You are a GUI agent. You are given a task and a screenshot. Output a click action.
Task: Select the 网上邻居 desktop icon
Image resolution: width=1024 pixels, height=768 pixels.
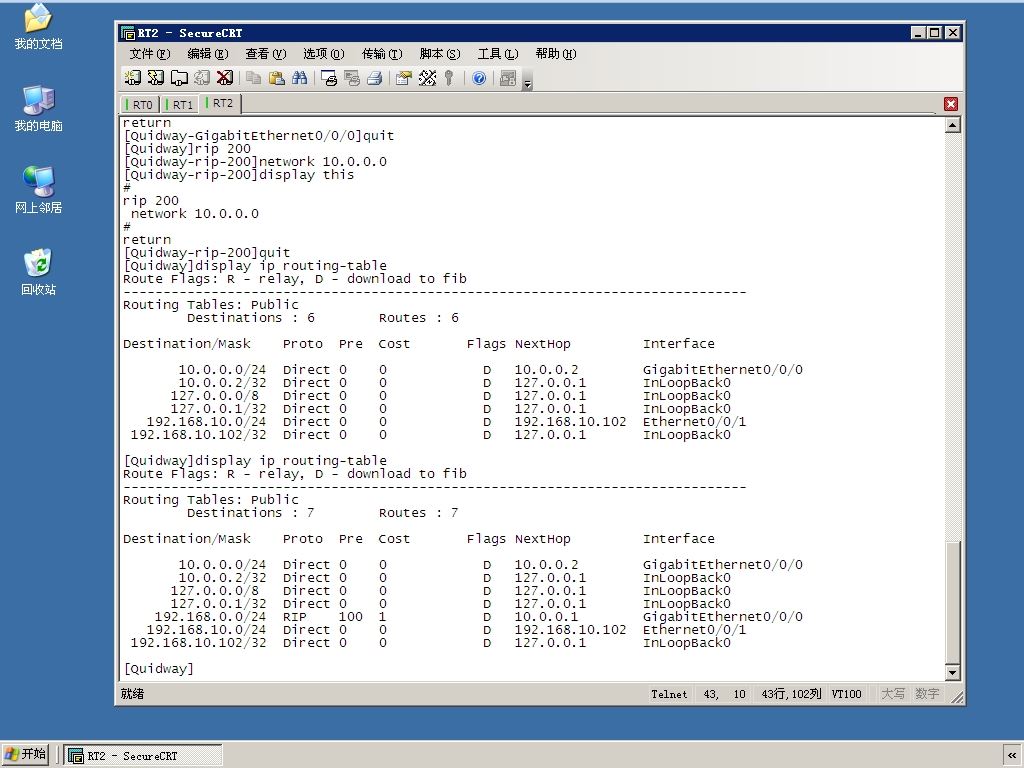pyautogui.click(x=39, y=191)
